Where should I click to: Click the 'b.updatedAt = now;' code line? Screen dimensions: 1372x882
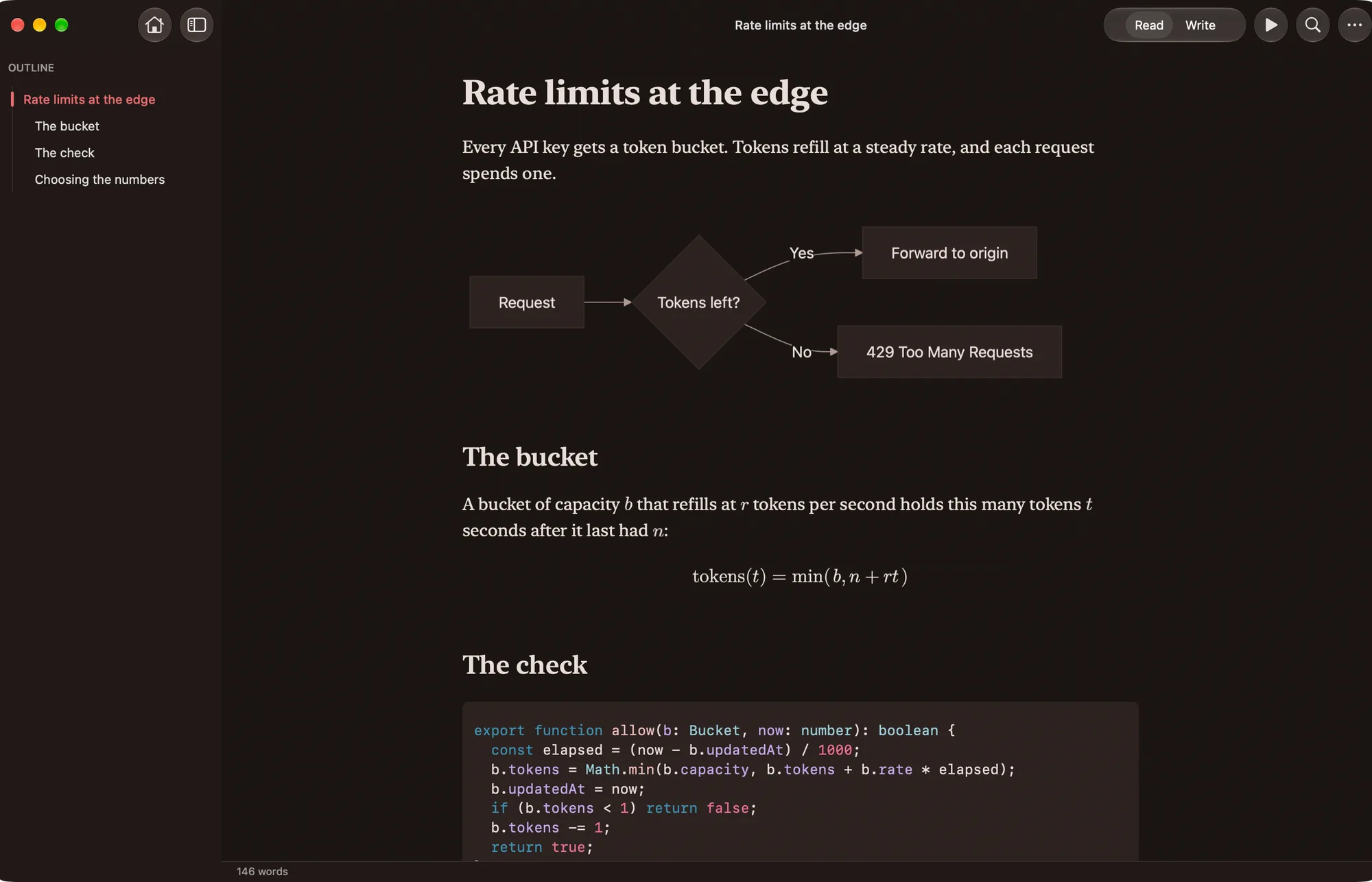tap(568, 789)
